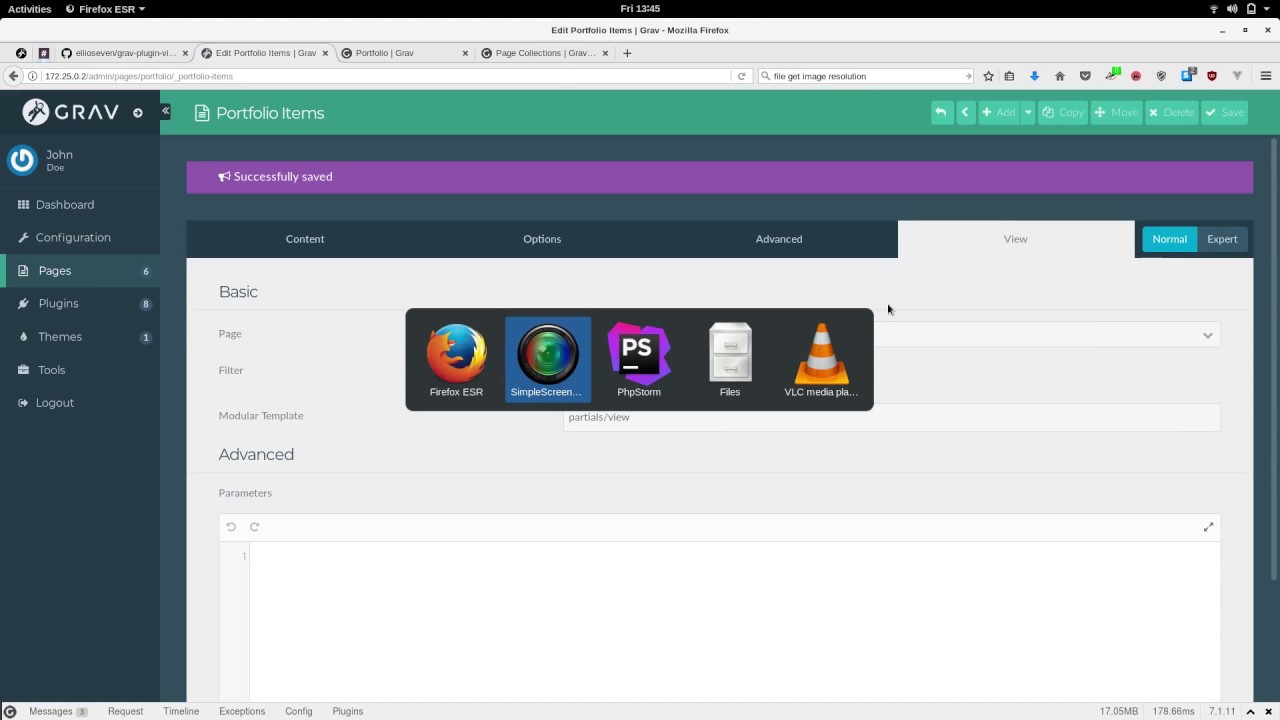Click the back reply-arrow button in the header
1280x720 pixels.
[x=941, y=112]
